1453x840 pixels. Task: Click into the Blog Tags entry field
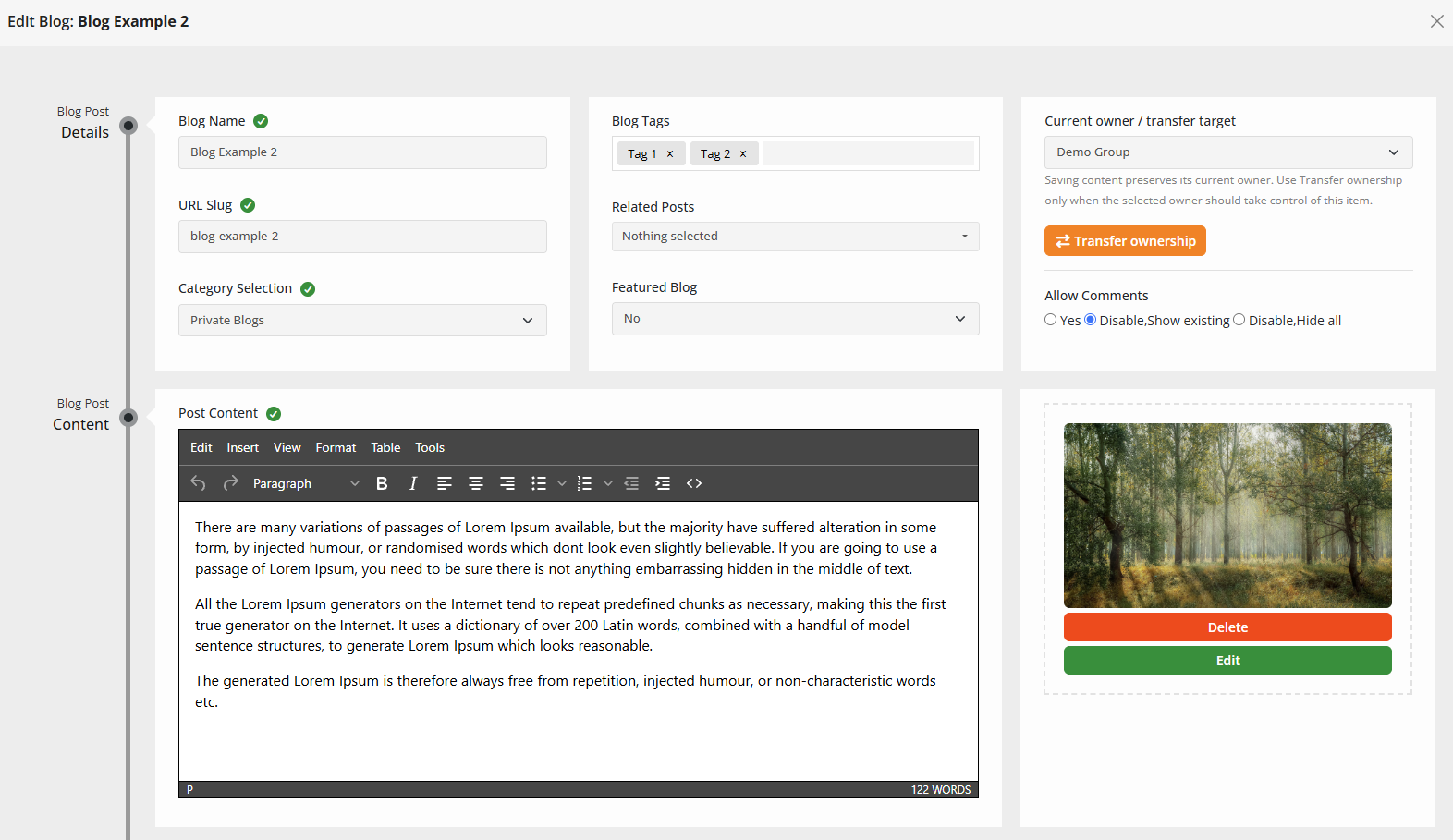[869, 153]
